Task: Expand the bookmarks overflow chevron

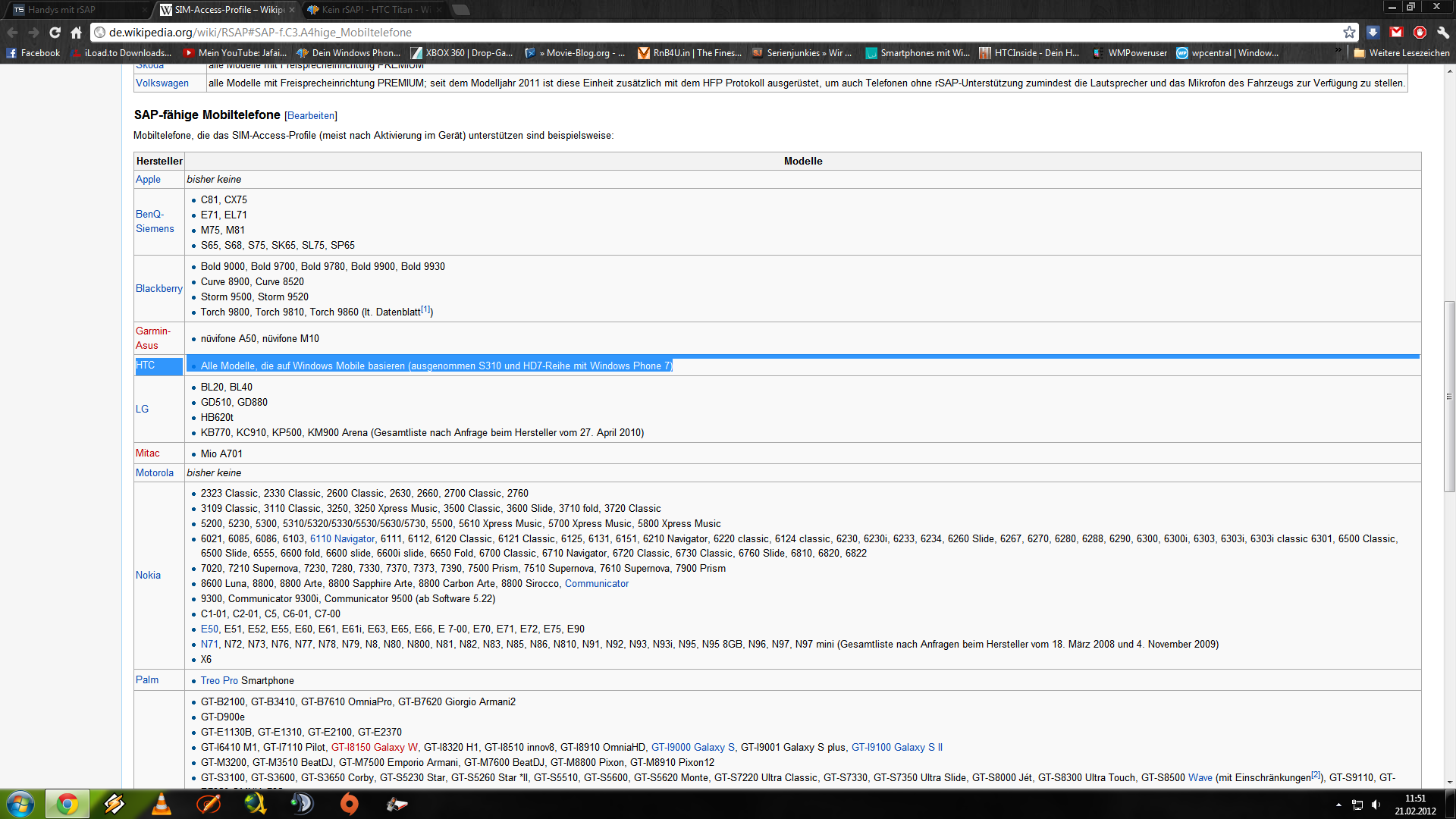Action: 1338,52
